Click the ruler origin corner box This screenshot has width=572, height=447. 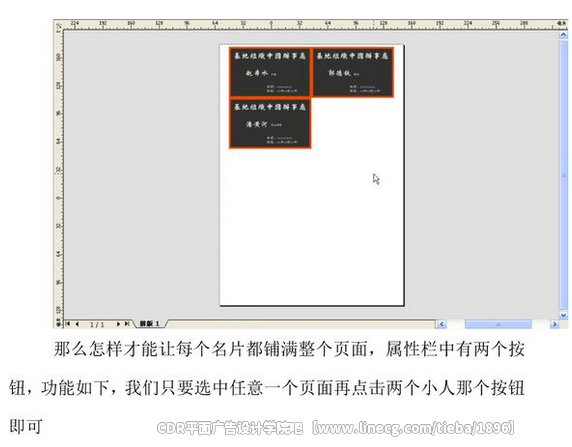click(x=58, y=26)
